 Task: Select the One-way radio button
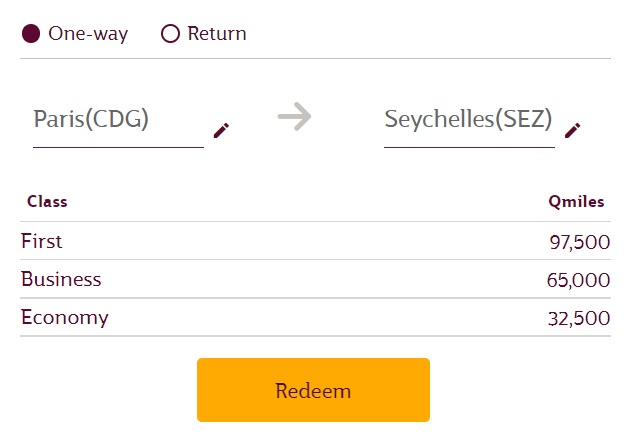pyautogui.click(x=31, y=34)
